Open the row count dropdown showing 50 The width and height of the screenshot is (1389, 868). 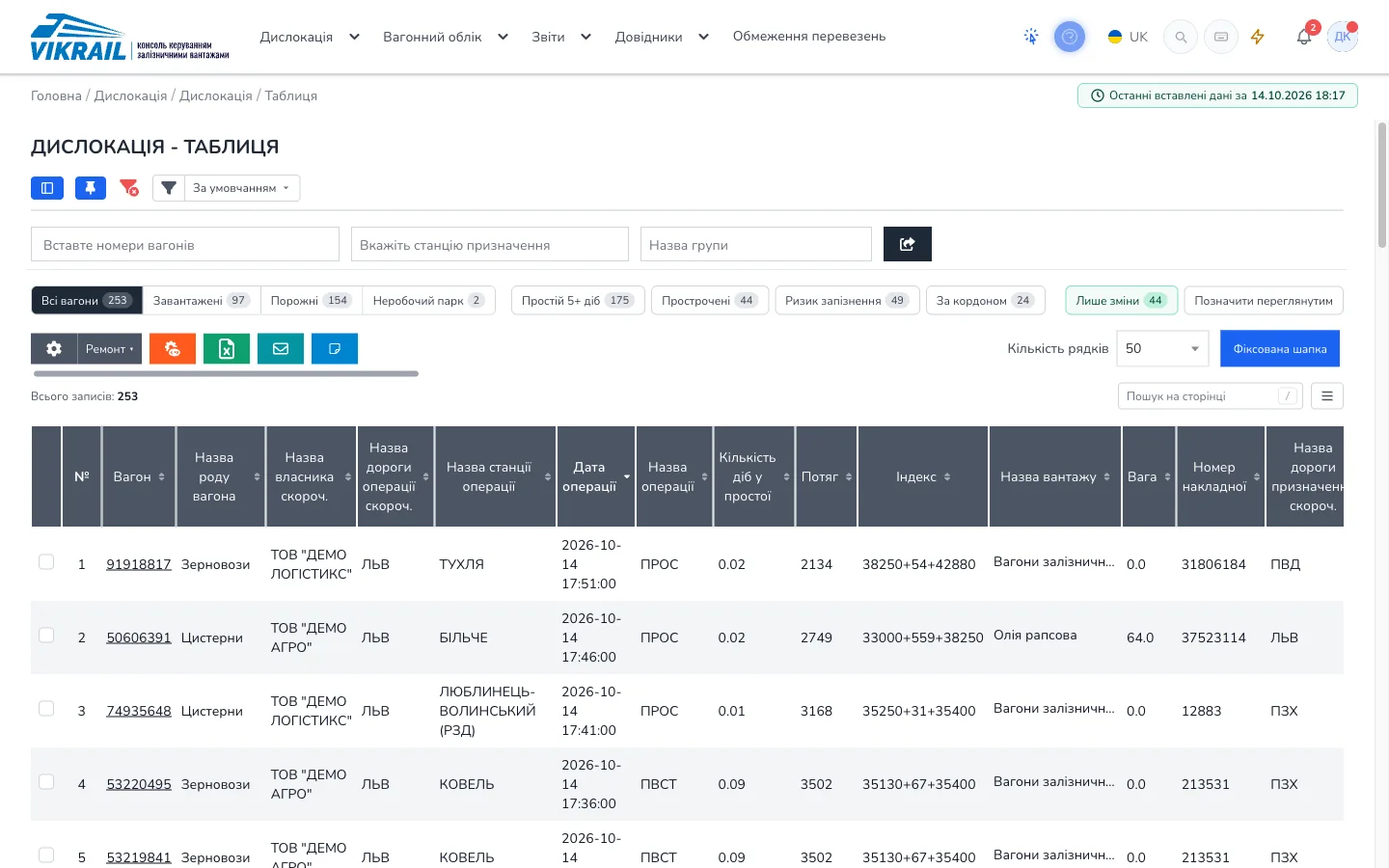tap(1163, 348)
